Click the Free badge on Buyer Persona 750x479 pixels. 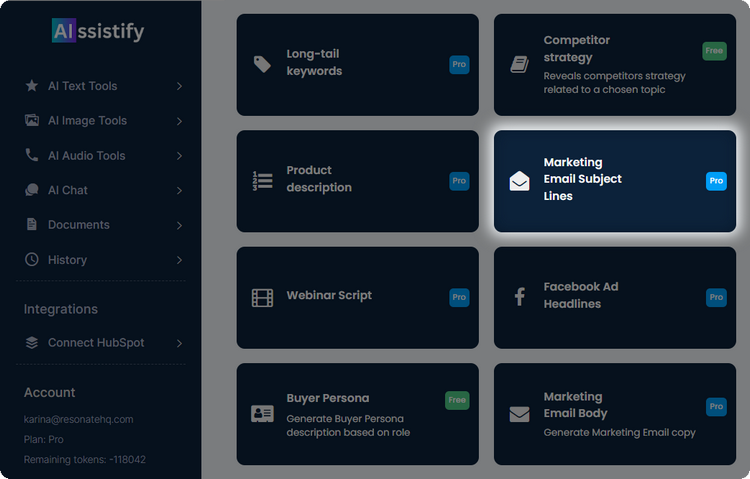(457, 400)
